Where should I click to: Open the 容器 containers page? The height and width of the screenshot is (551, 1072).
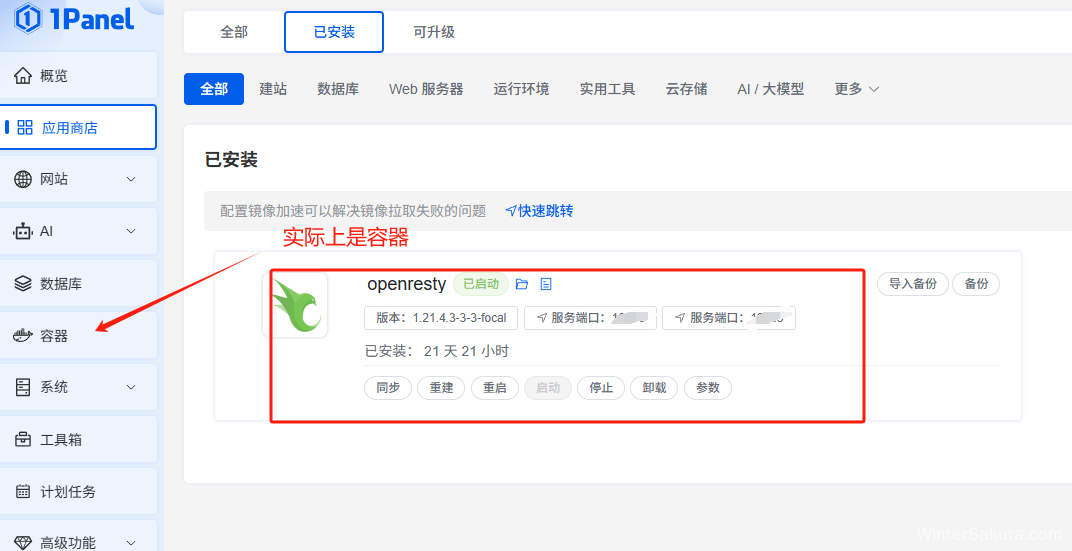78,335
